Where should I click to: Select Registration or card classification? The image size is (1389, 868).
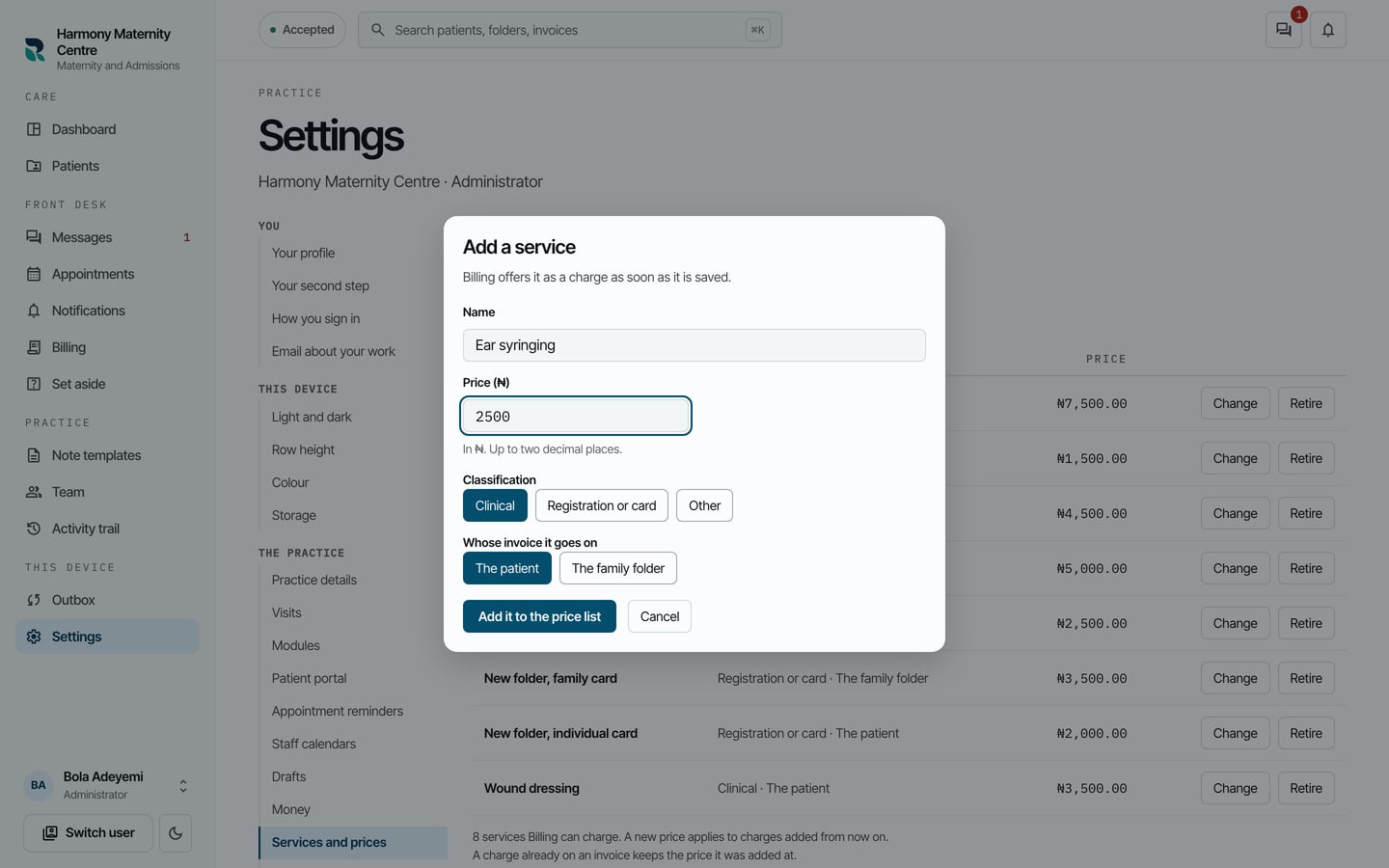(x=602, y=505)
